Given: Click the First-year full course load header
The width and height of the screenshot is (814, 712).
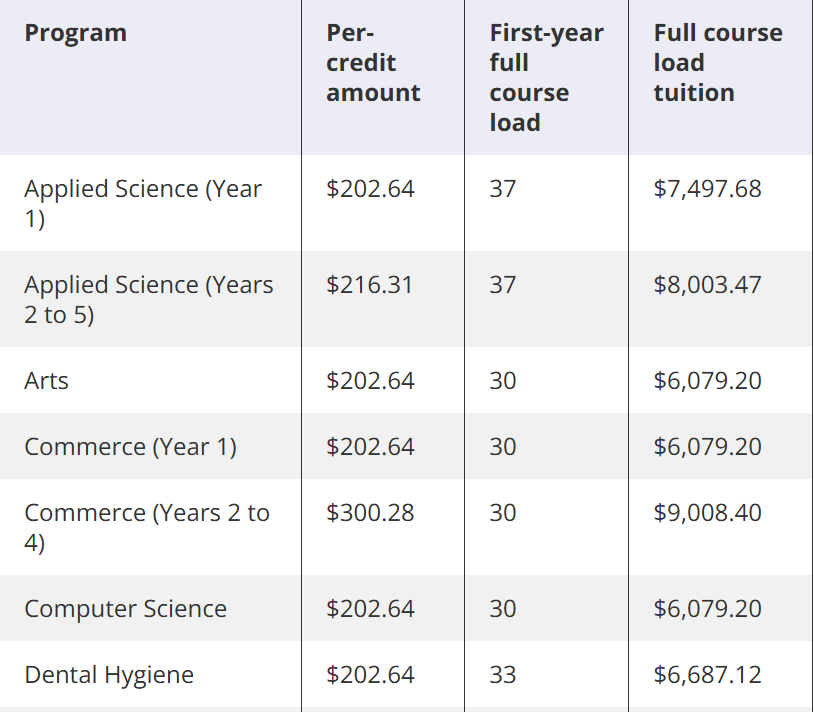Looking at the screenshot, I should pos(546,78).
